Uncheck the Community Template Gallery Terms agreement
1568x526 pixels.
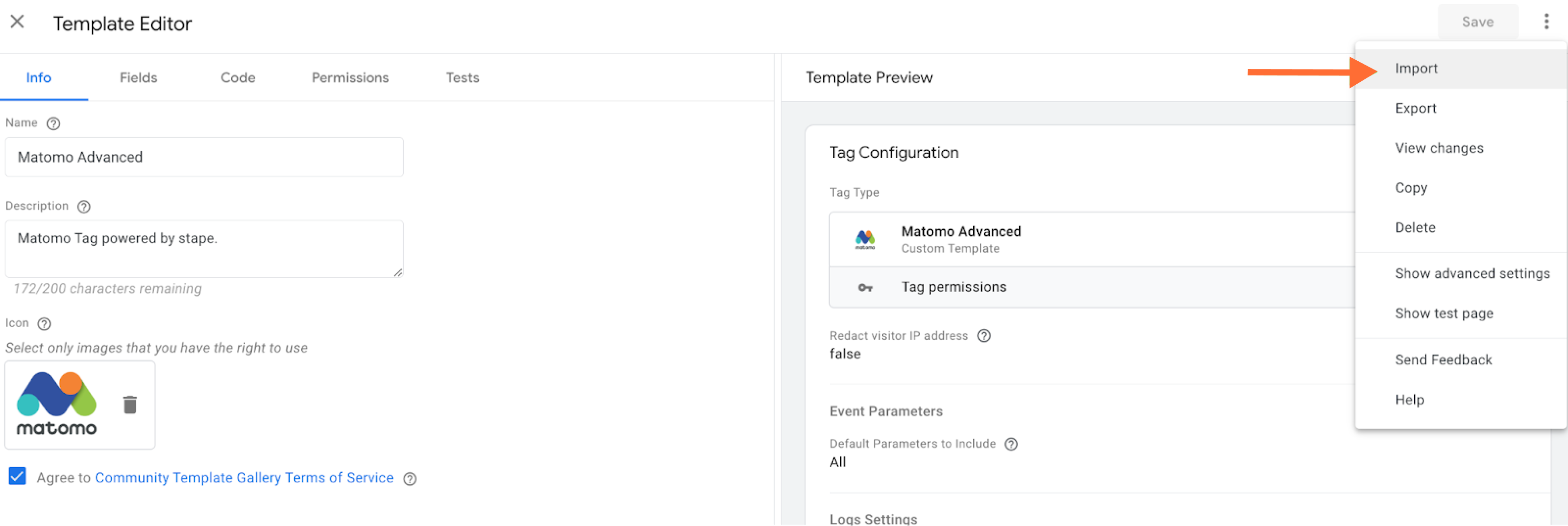pyautogui.click(x=17, y=477)
